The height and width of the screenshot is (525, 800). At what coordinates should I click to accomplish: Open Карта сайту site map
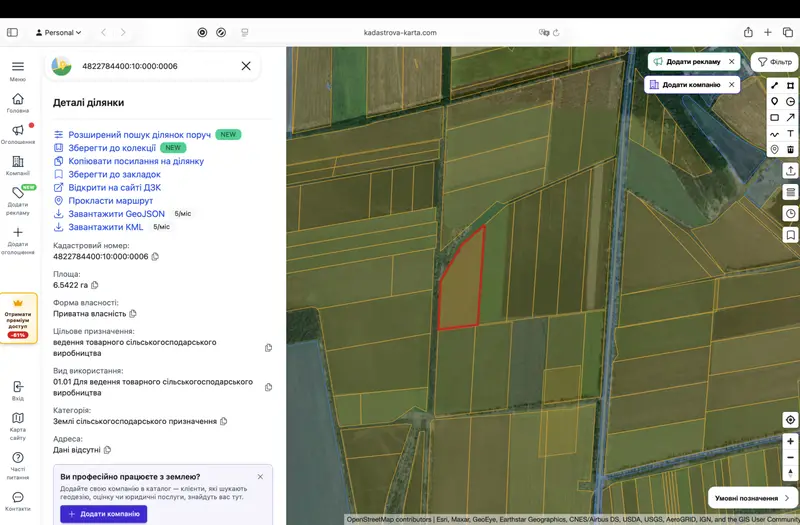[x=18, y=418]
